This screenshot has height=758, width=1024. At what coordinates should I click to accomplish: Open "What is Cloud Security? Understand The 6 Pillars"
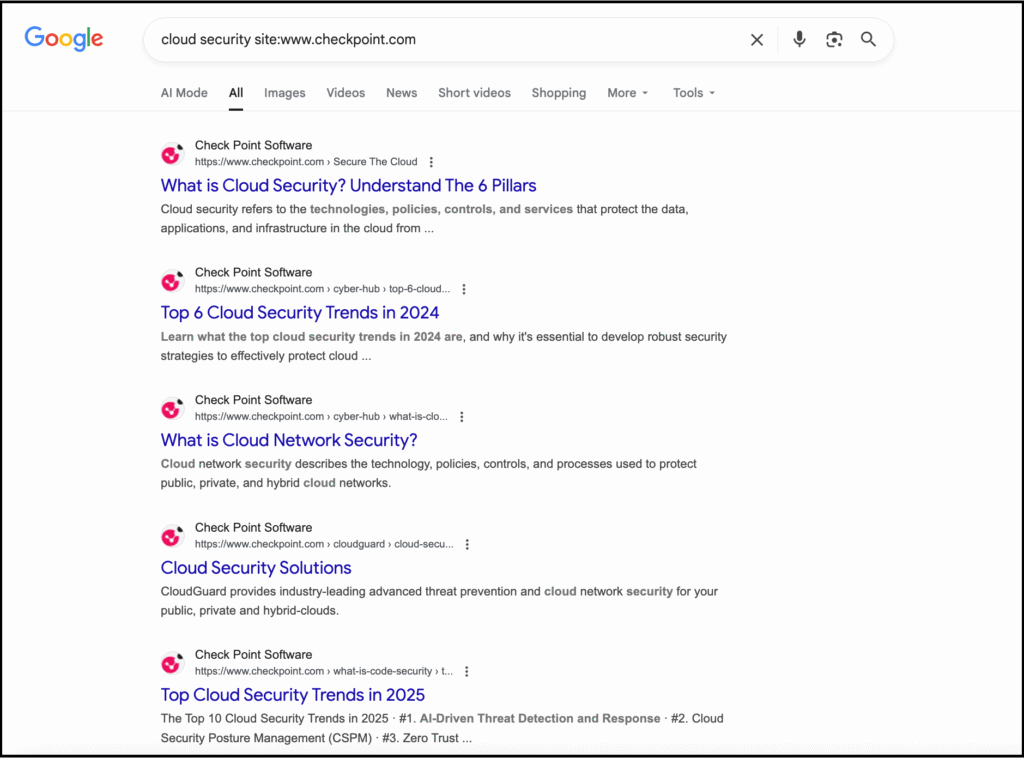click(348, 185)
